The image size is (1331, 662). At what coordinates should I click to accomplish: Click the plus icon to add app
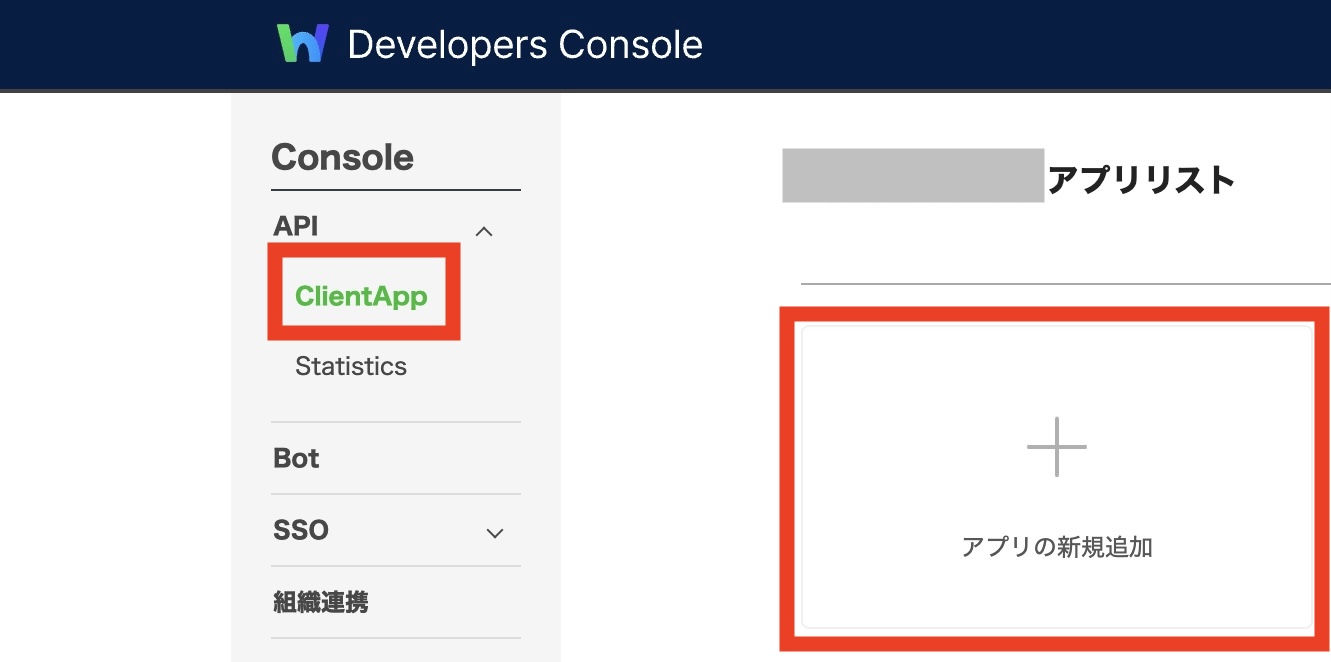(x=1057, y=447)
